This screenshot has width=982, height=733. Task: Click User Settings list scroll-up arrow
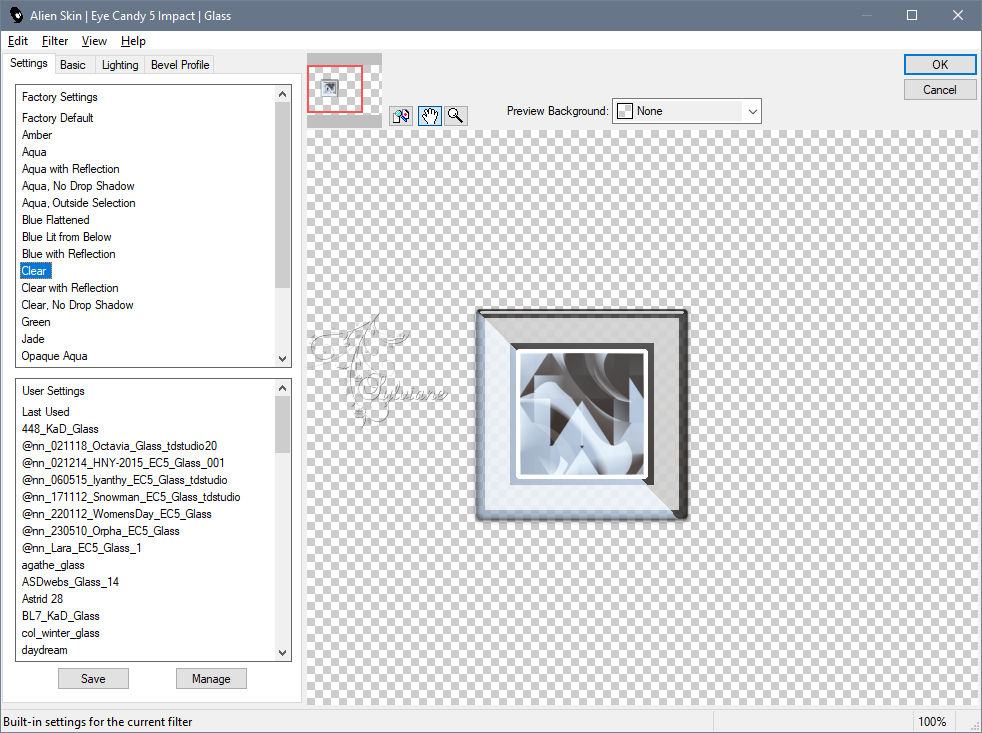pos(282,388)
